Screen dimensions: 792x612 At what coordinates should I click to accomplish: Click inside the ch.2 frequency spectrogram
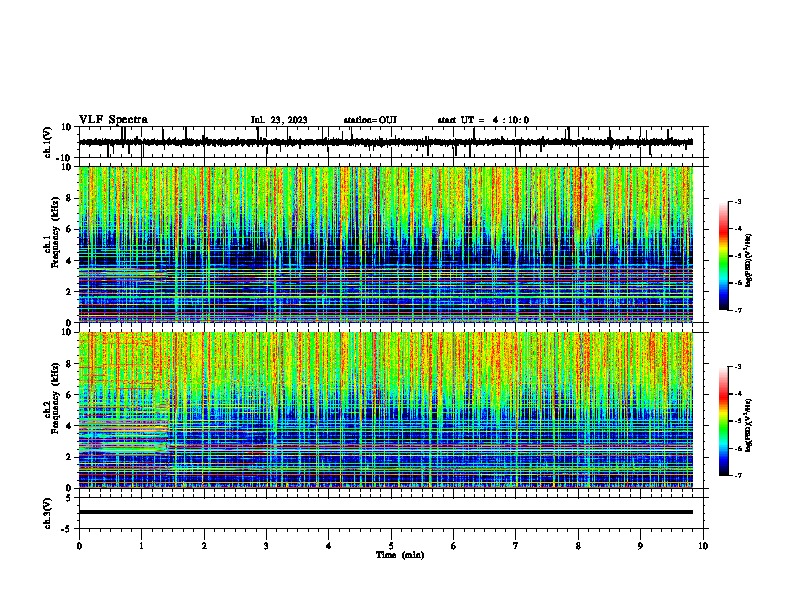coord(386,410)
